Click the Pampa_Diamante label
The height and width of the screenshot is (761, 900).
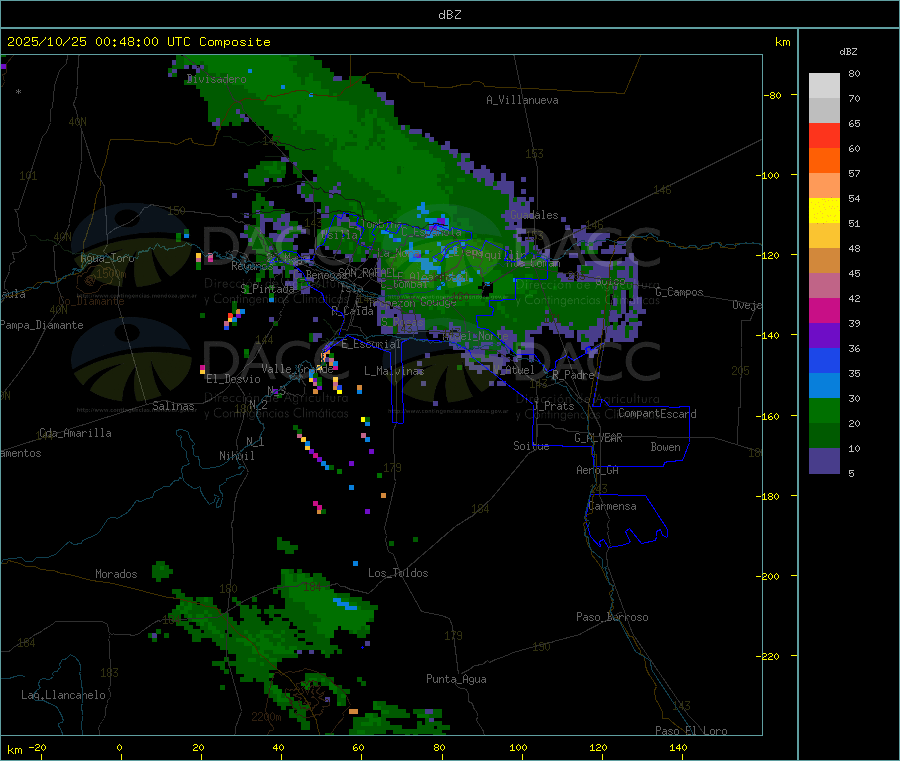42,325
